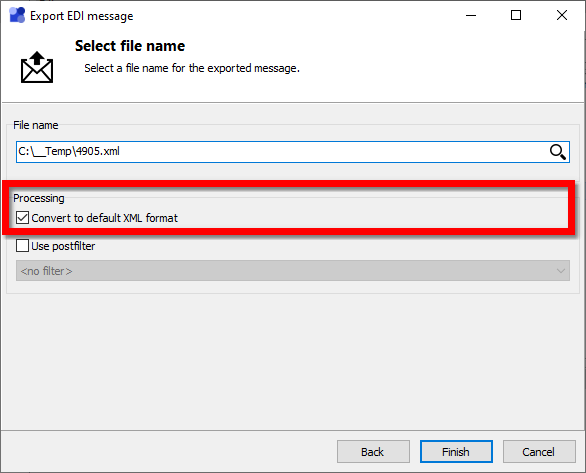This screenshot has width=586, height=473.
Task: Click the Export EDI message window title
Action: (81, 16)
